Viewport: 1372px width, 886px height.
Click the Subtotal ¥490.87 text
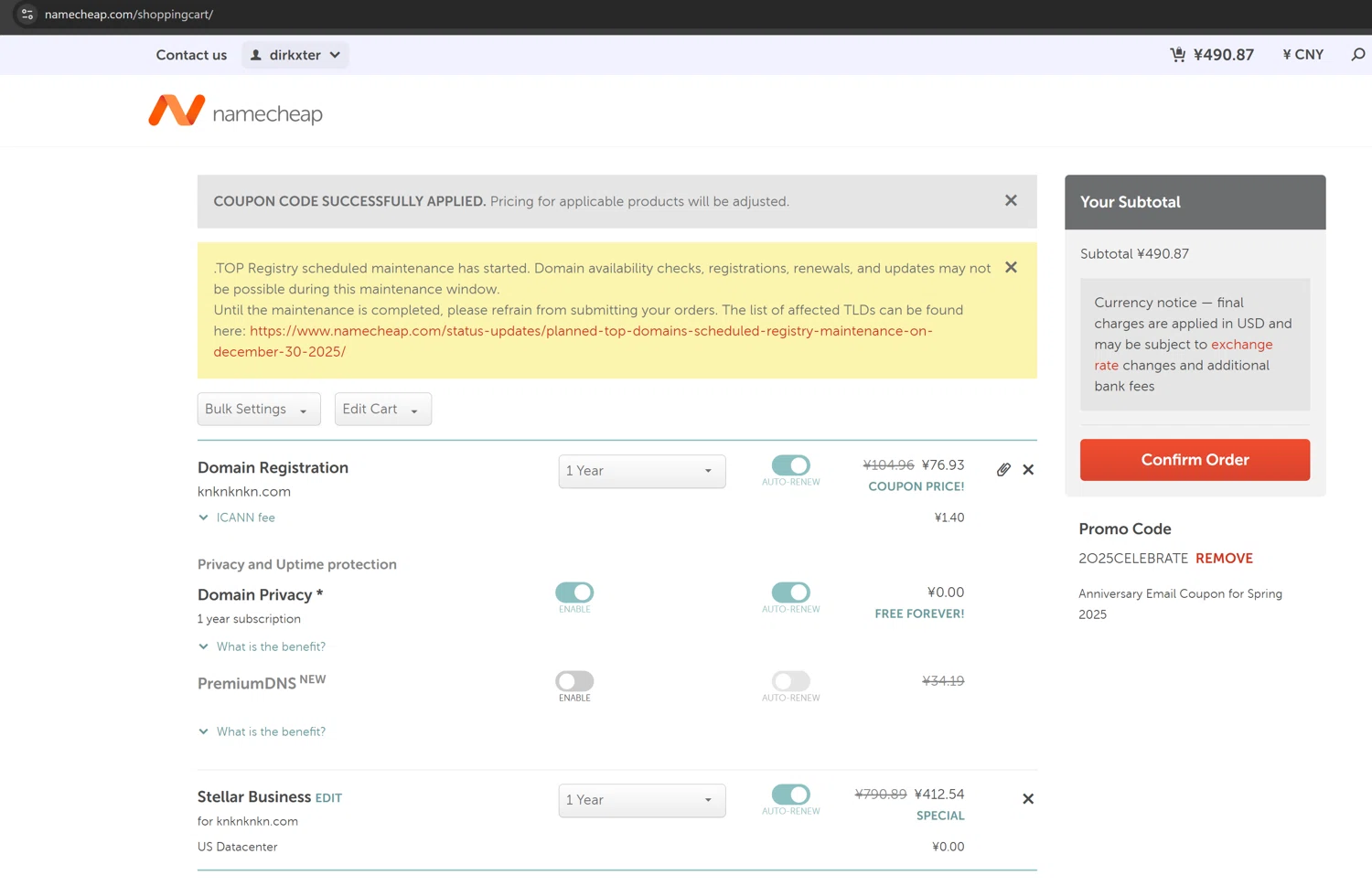pyautogui.click(x=1134, y=254)
